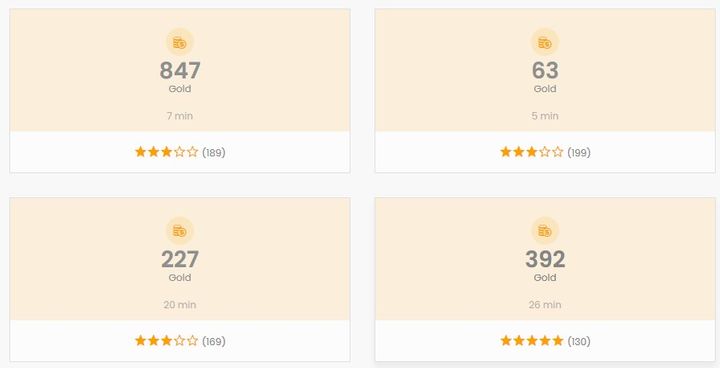Click the coin icon above 392 Gold
The height and width of the screenshot is (368, 720).
point(545,231)
